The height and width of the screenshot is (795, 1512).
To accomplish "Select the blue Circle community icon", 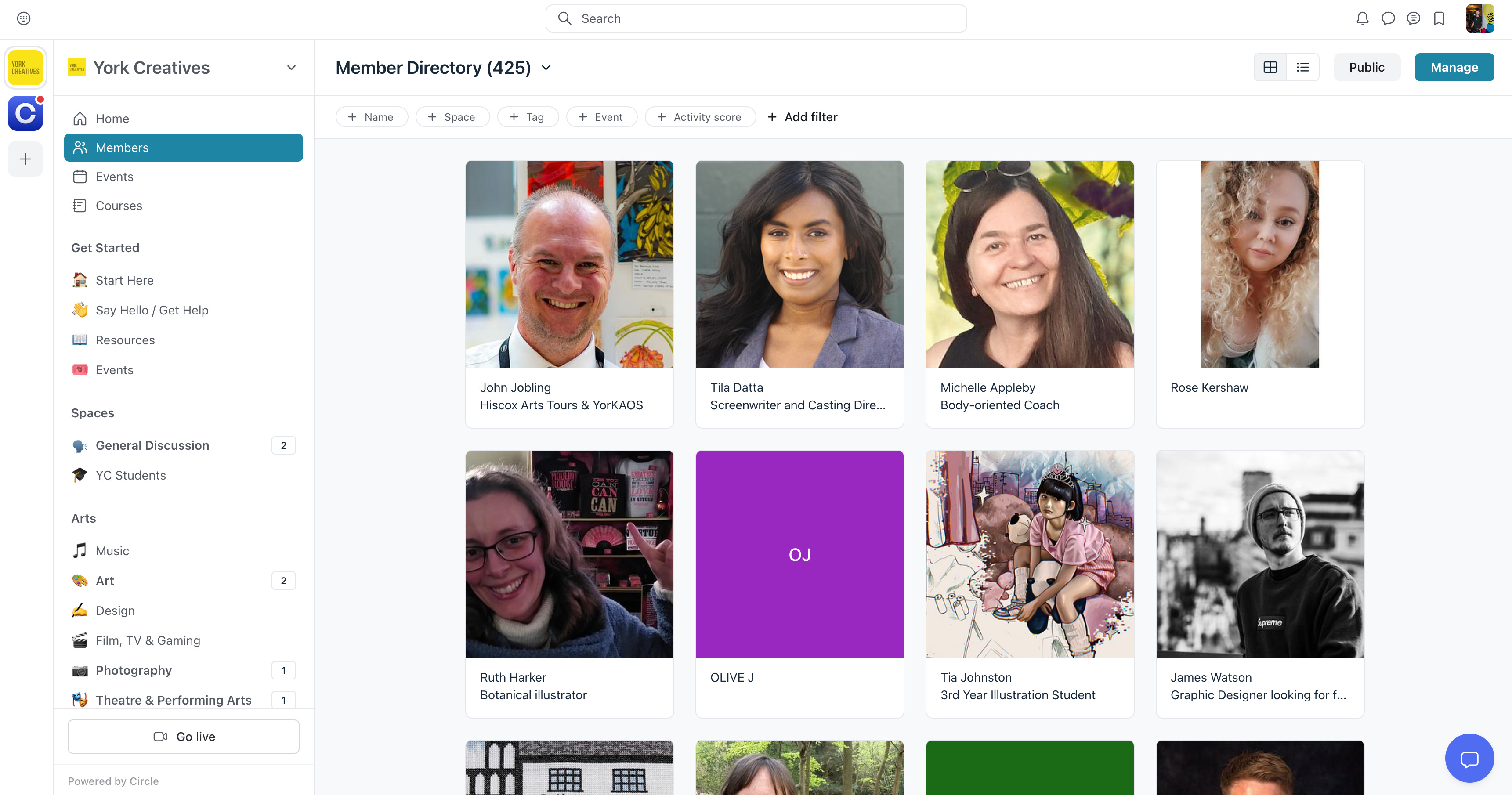I will [25, 113].
